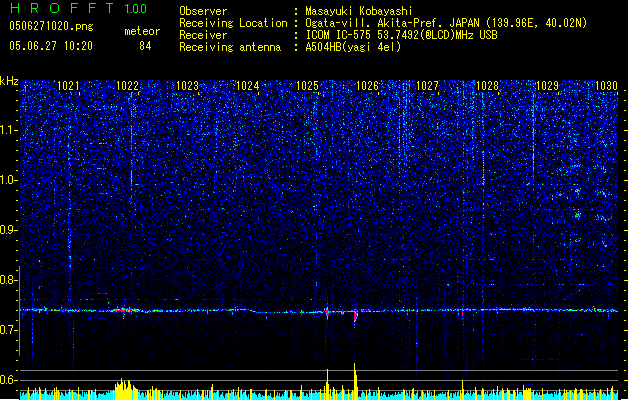Click the tallest yellow power spike near 1026

355,381
